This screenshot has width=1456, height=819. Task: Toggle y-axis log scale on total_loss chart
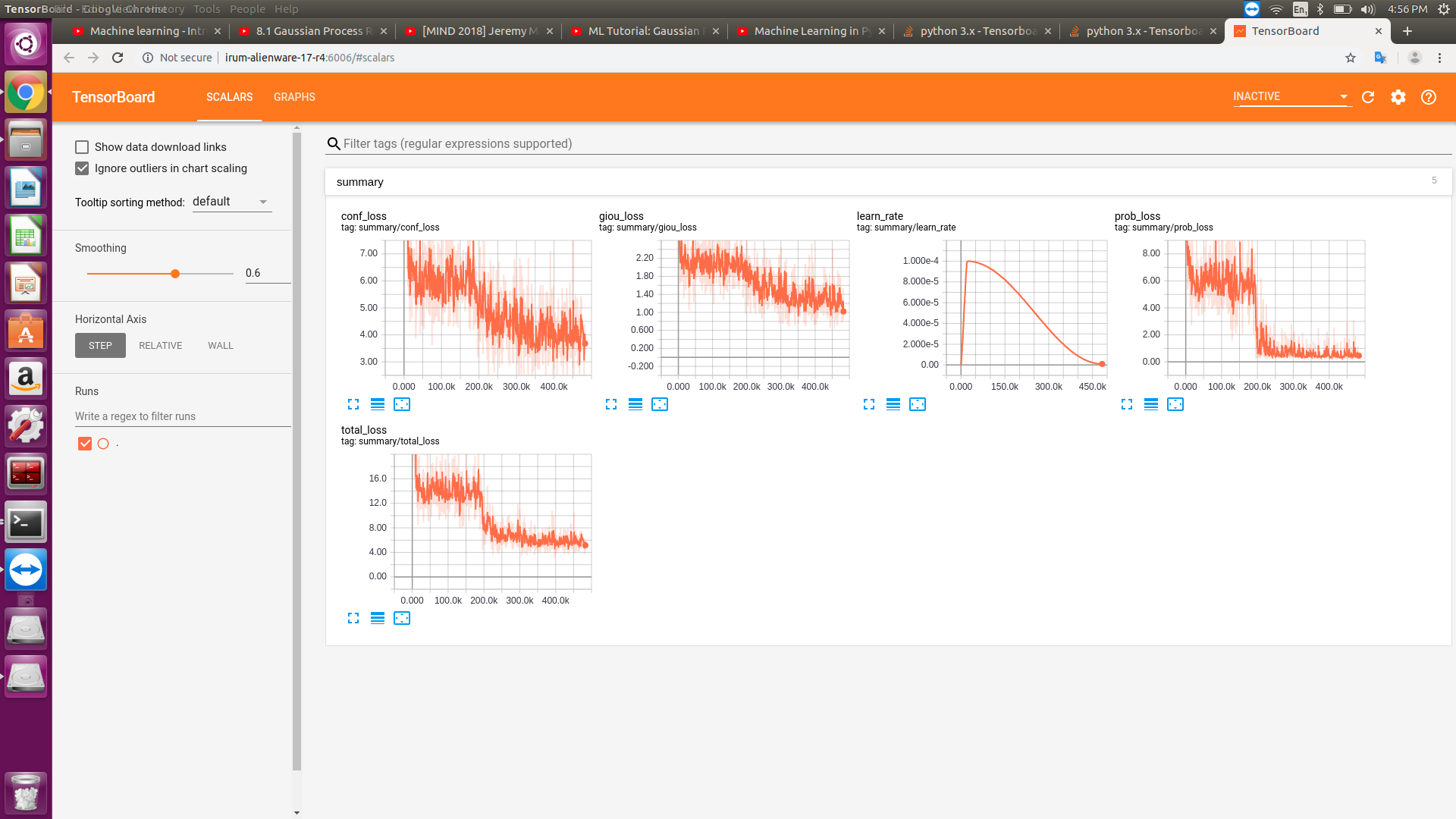click(x=378, y=618)
